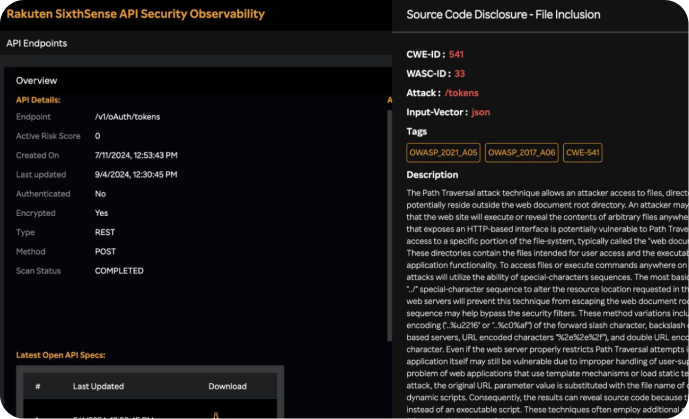689x419 pixels.
Task: Click the /tokens attack value
Action: point(461,93)
